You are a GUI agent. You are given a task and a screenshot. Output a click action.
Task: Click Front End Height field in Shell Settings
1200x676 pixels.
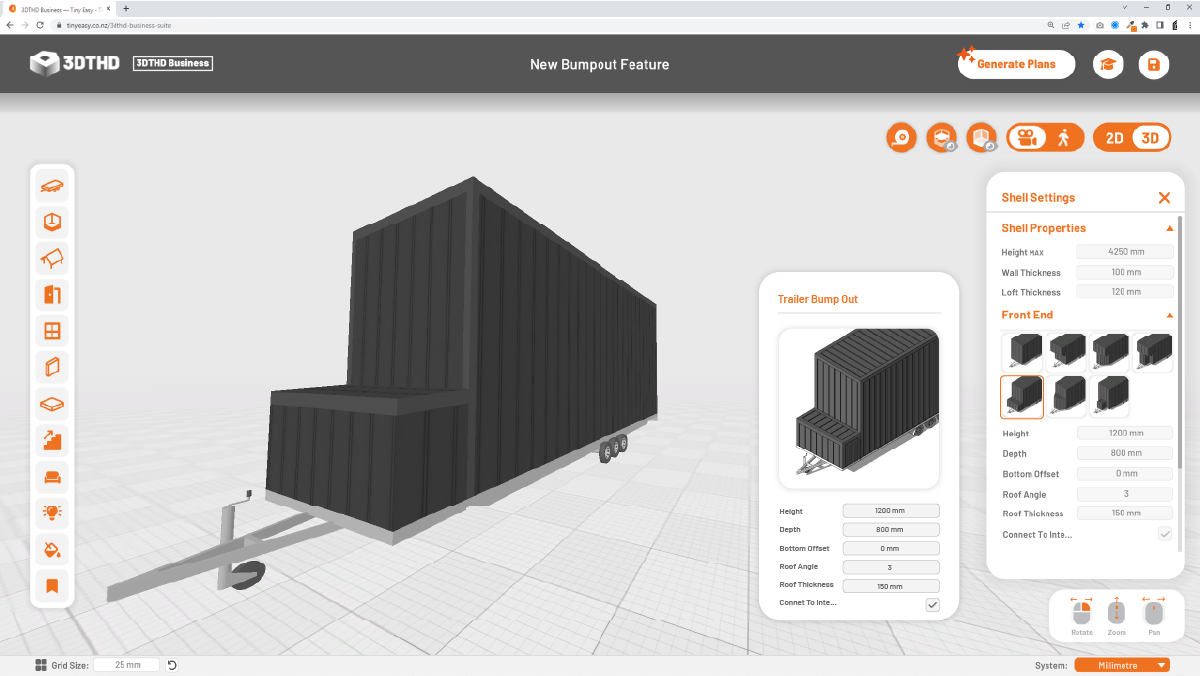point(1125,433)
